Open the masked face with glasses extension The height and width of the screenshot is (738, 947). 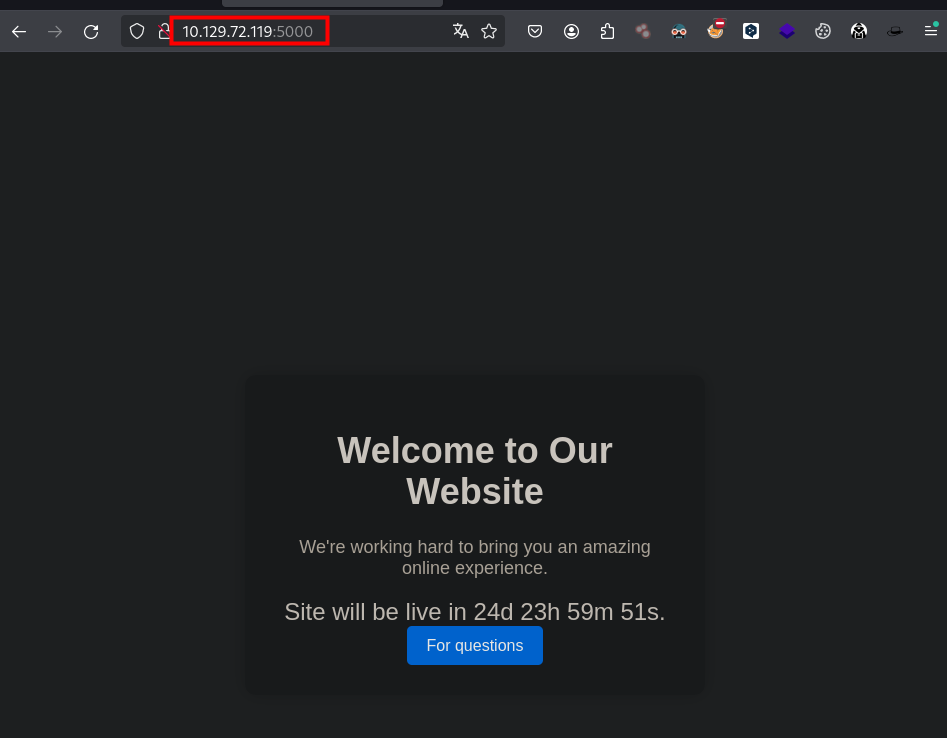(x=679, y=31)
